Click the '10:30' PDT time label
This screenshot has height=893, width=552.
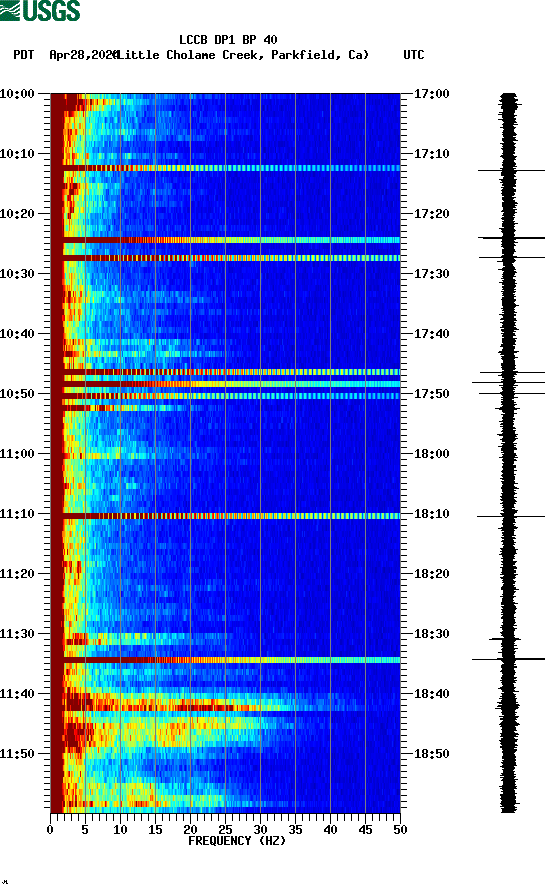[17, 273]
